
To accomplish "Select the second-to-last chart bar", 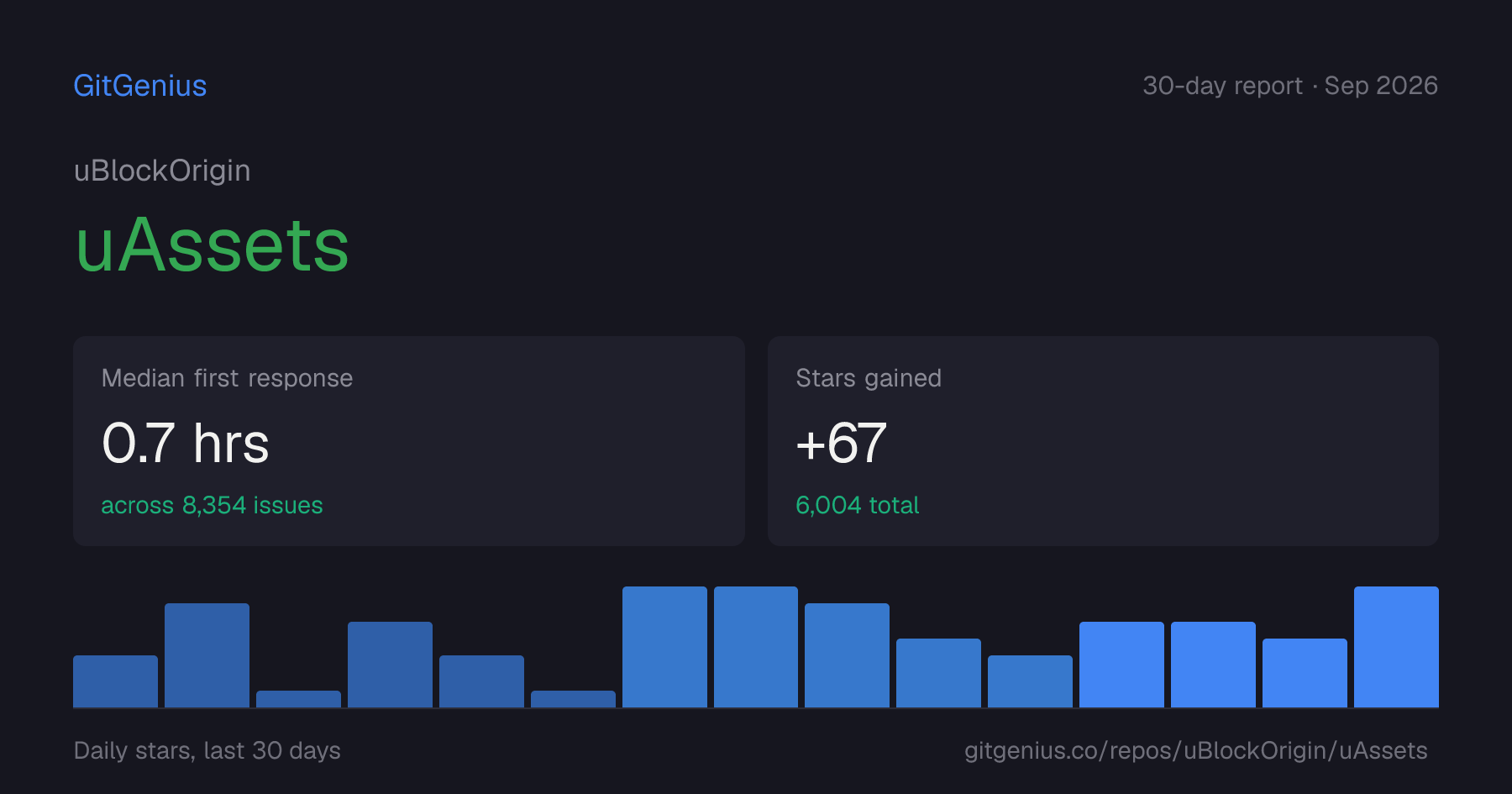I will (1305, 673).
